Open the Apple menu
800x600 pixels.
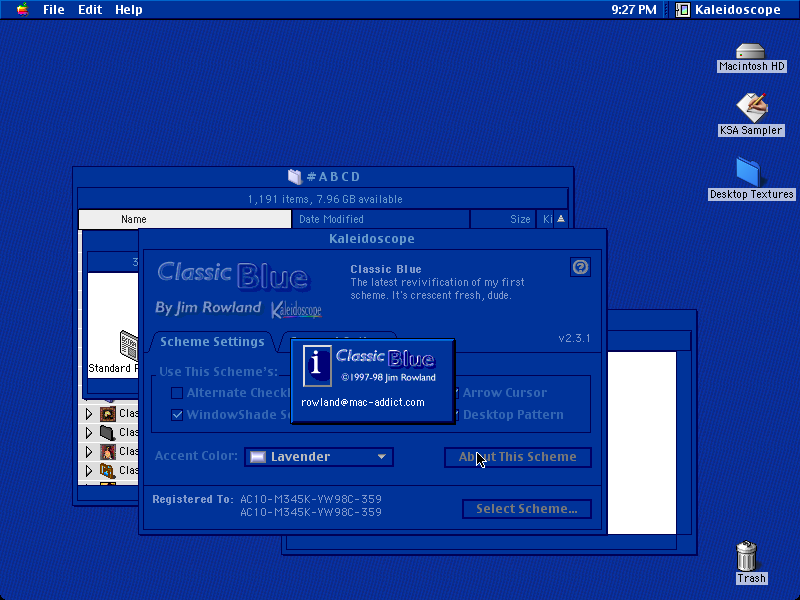click(22, 10)
